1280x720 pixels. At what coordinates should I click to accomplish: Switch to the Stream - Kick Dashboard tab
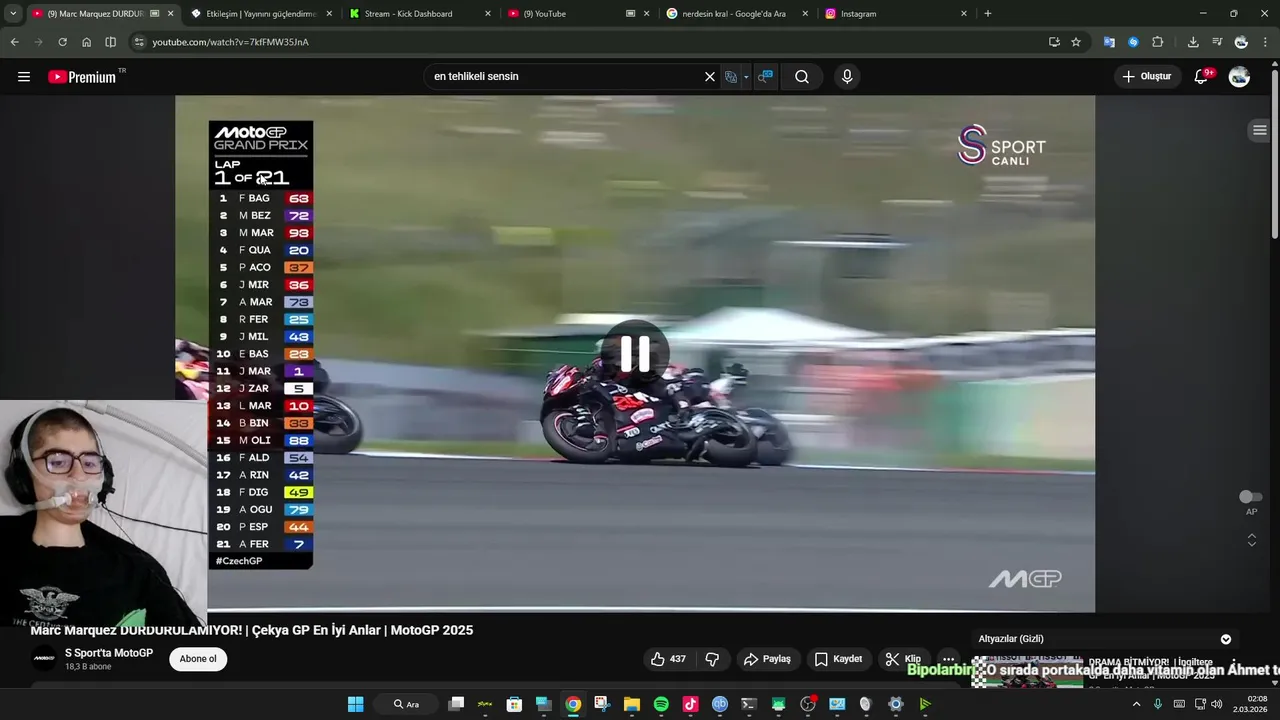pyautogui.click(x=420, y=14)
